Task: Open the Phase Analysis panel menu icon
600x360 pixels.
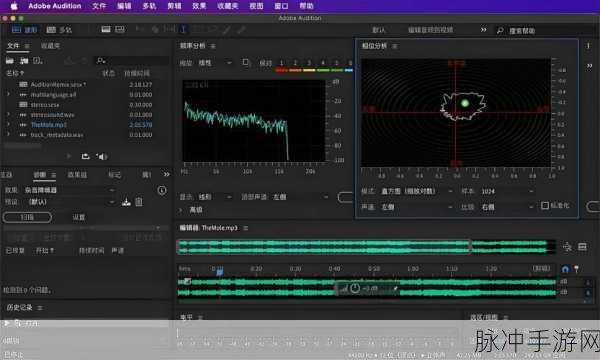Action: tap(395, 46)
